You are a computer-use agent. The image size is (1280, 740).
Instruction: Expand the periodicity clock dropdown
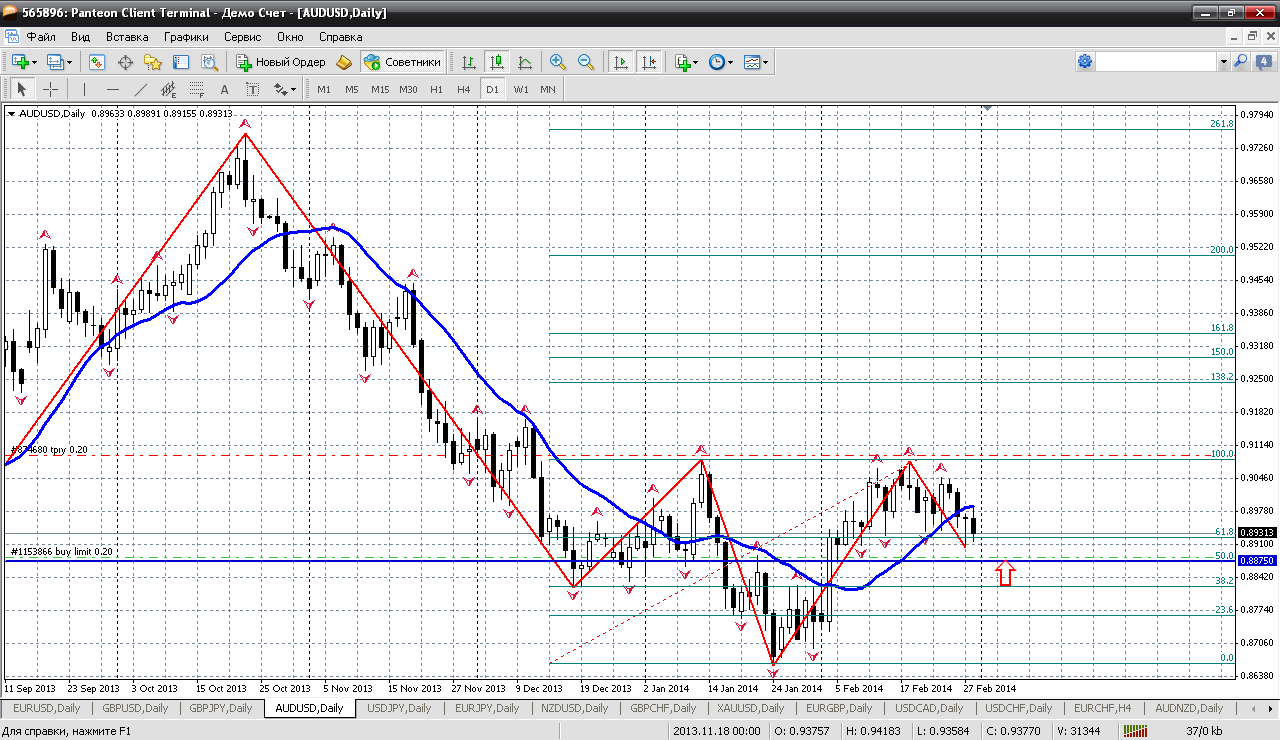click(720, 62)
